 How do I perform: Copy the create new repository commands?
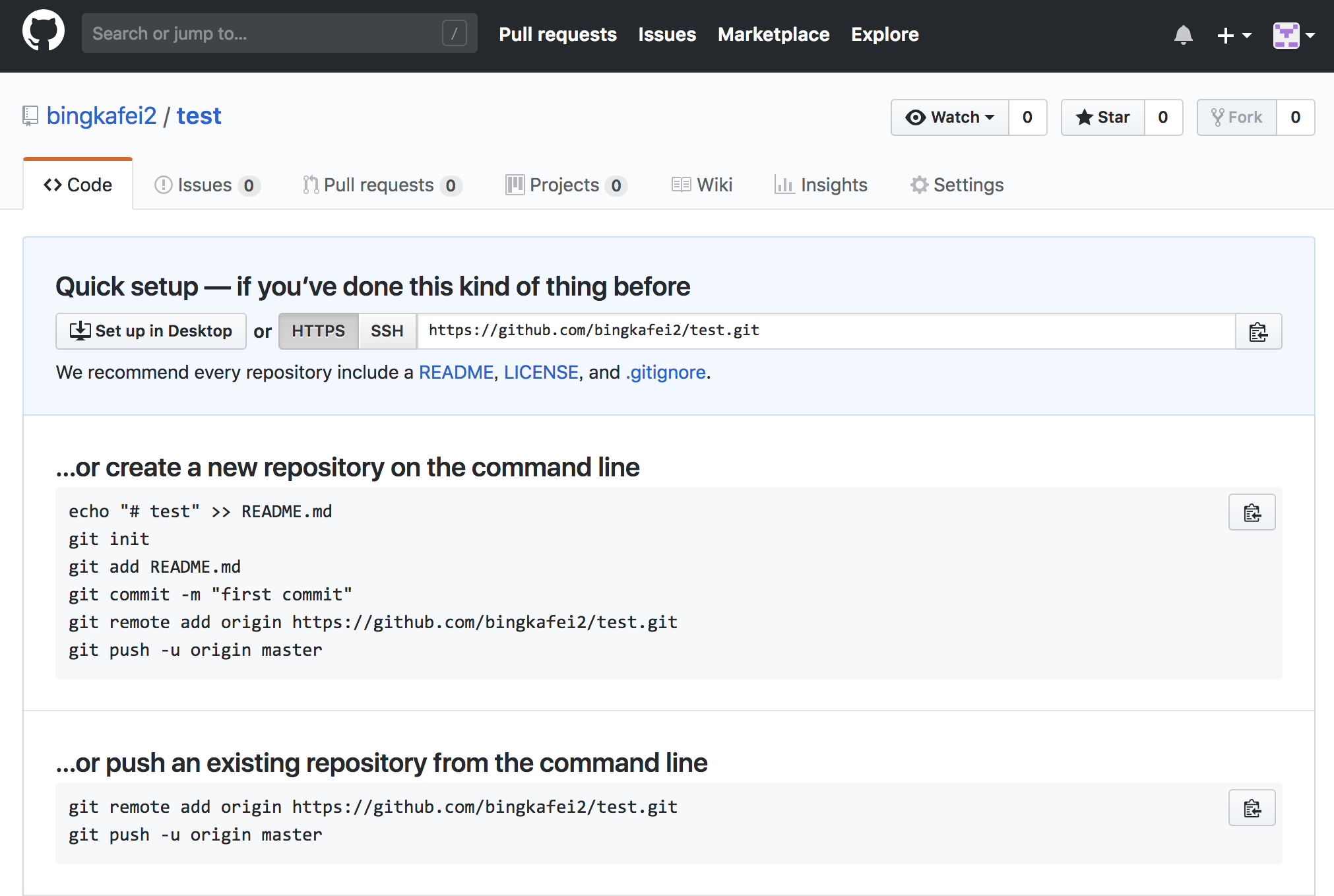(x=1252, y=512)
